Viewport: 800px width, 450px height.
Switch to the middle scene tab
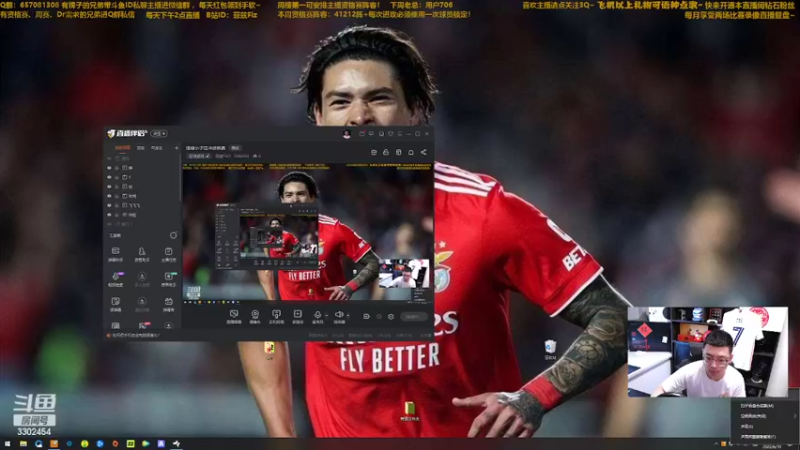click(x=140, y=148)
